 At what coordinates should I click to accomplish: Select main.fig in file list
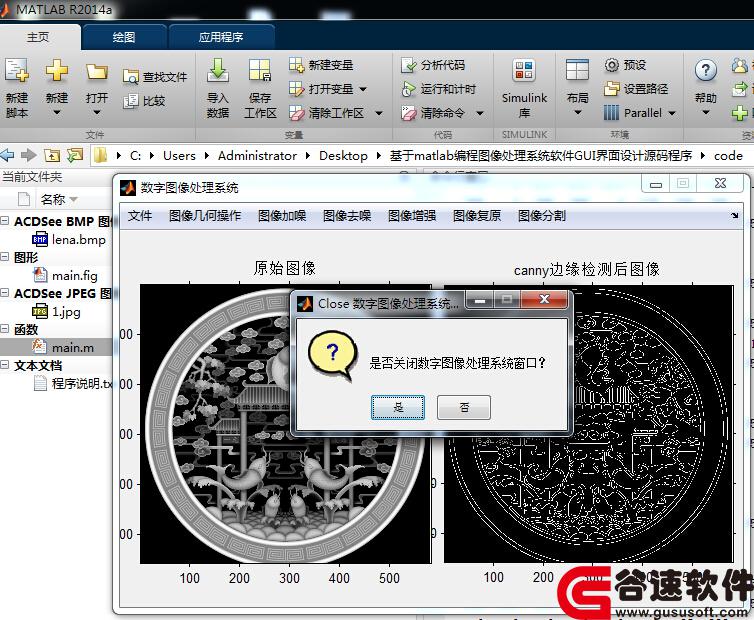[65, 275]
